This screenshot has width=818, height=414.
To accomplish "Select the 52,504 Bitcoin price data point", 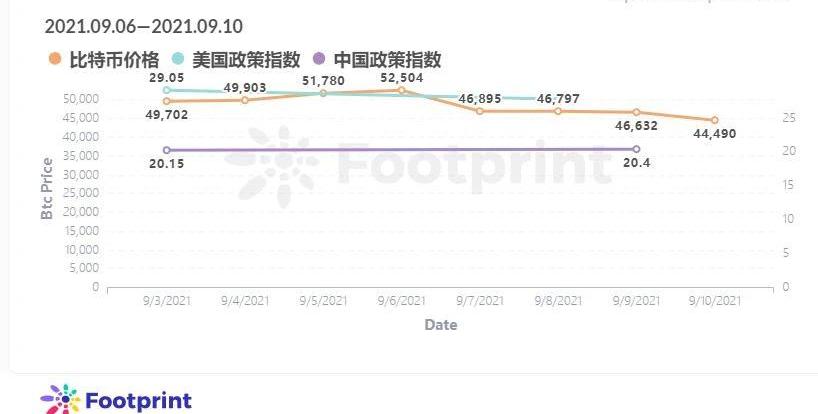I will [x=401, y=90].
